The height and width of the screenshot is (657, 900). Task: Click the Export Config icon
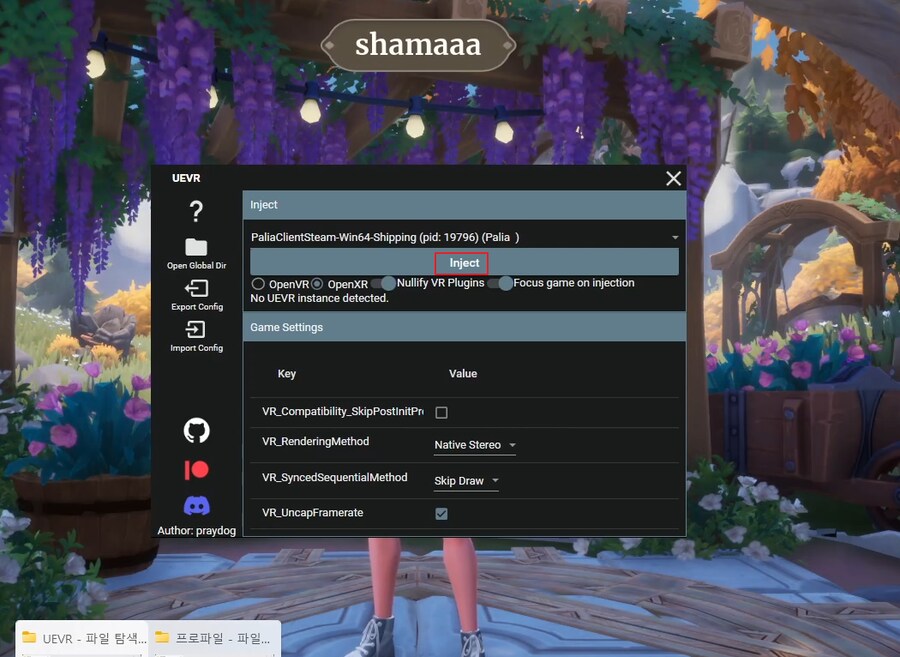point(196,290)
